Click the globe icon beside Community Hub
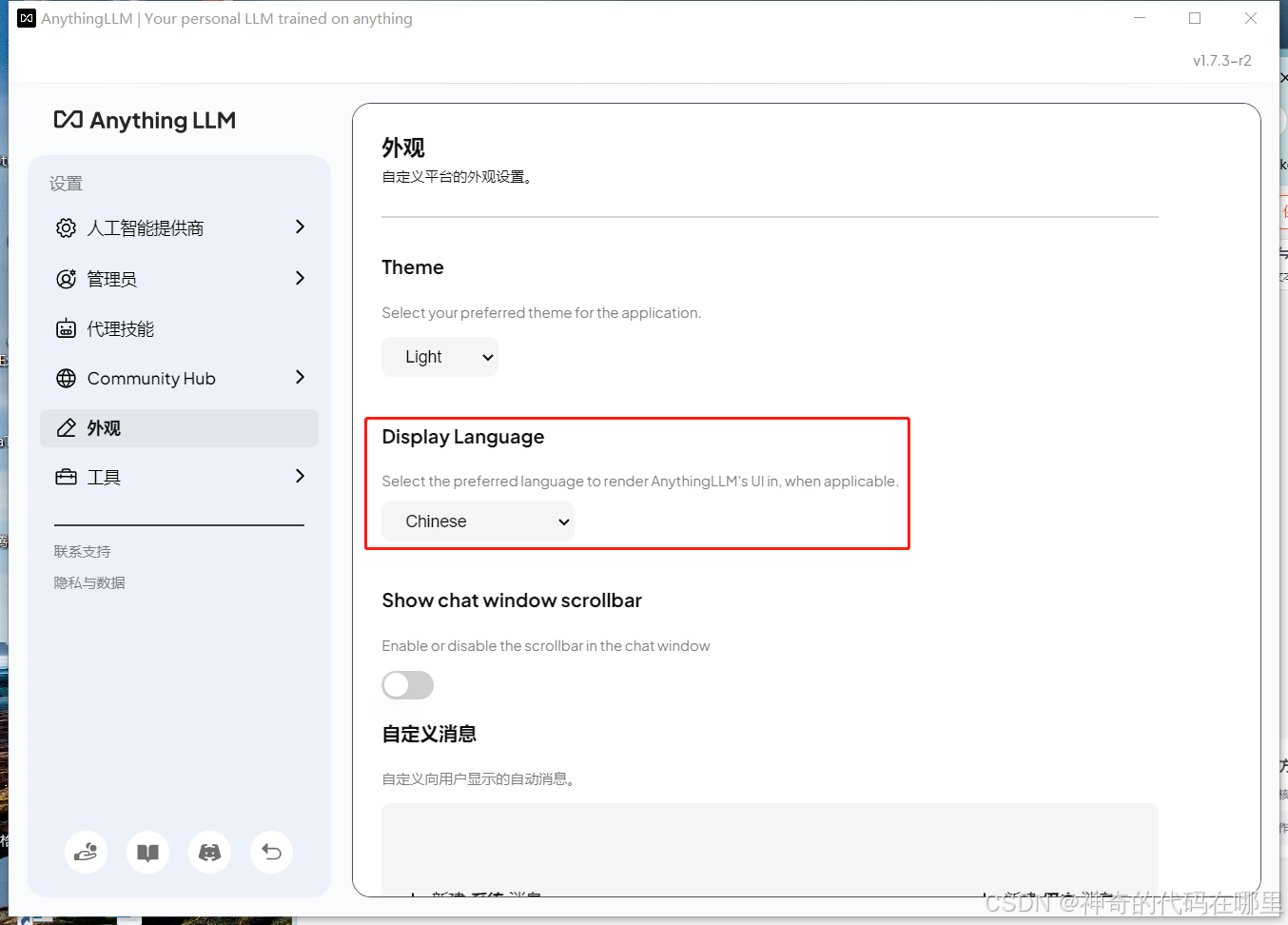This screenshot has height=925, width=1288. (x=66, y=378)
